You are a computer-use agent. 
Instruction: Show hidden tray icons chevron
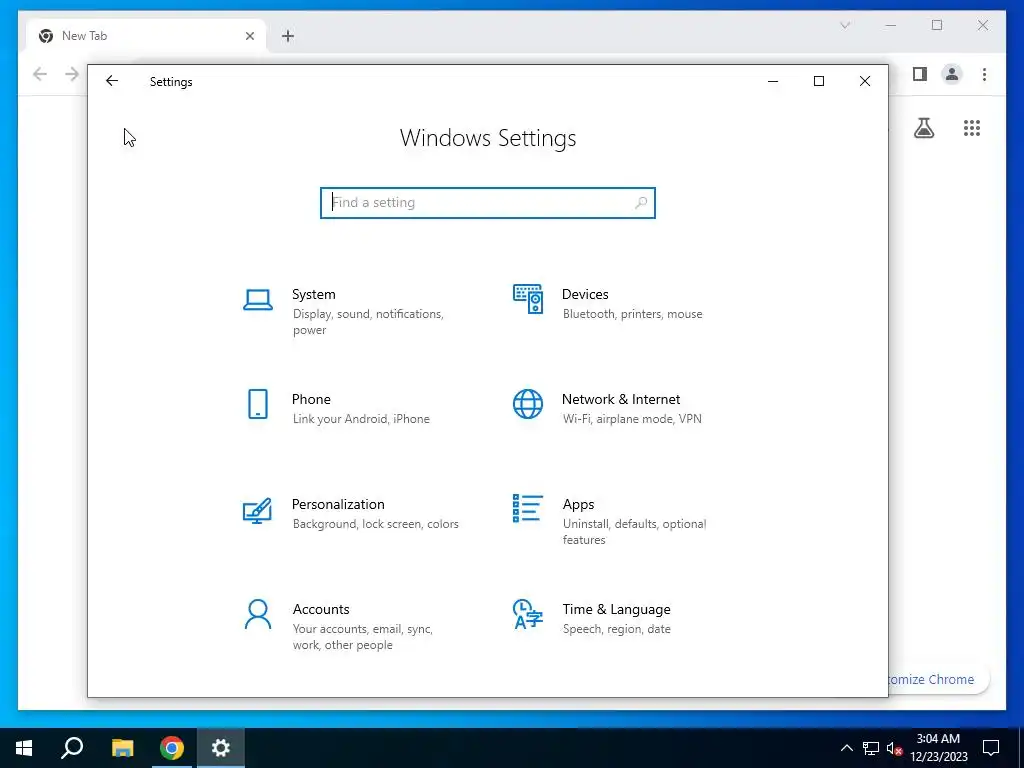click(x=846, y=748)
